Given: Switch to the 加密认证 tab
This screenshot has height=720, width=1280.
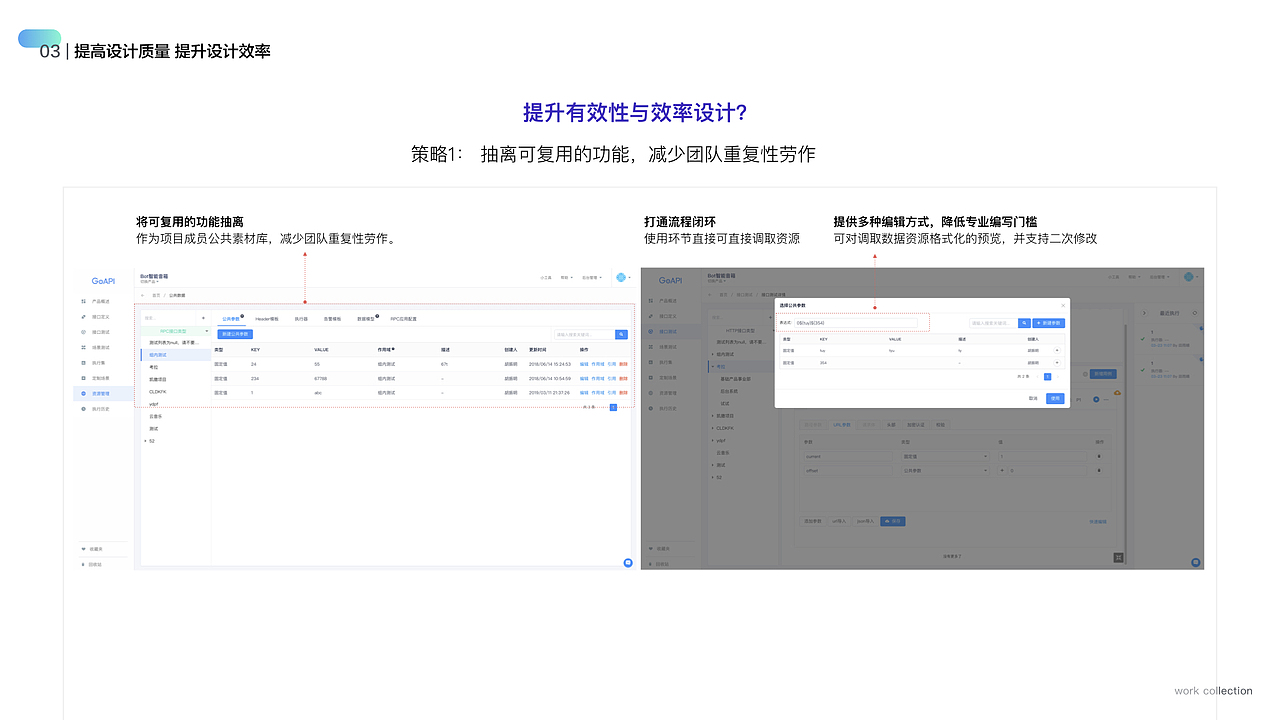Looking at the screenshot, I should (x=916, y=425).
